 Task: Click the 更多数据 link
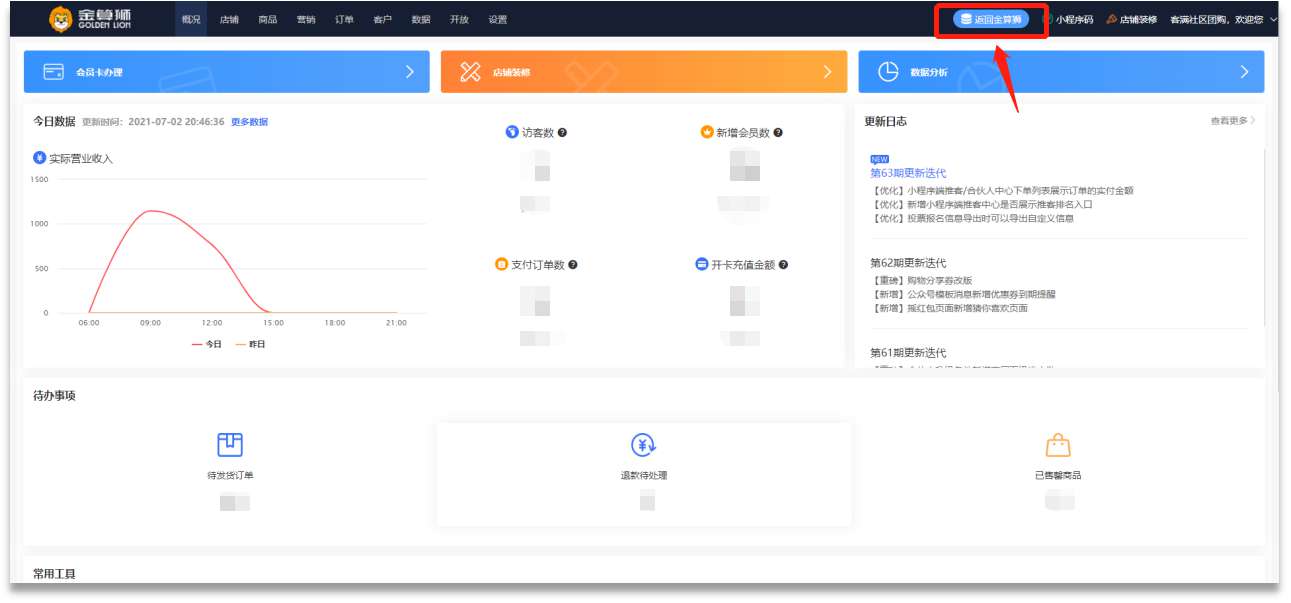pos(249,122)
